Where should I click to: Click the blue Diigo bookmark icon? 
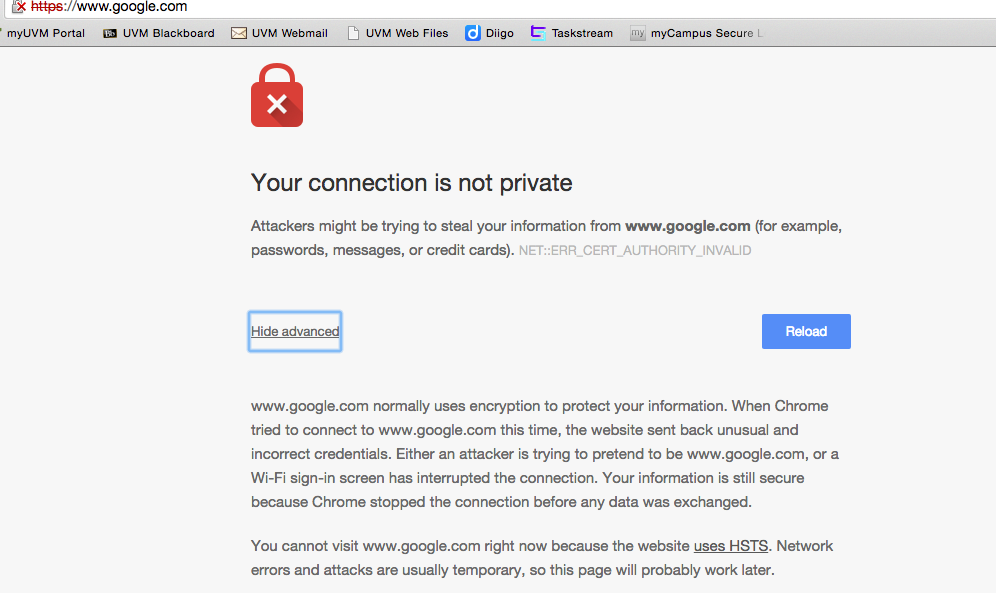tap(473, 33)
